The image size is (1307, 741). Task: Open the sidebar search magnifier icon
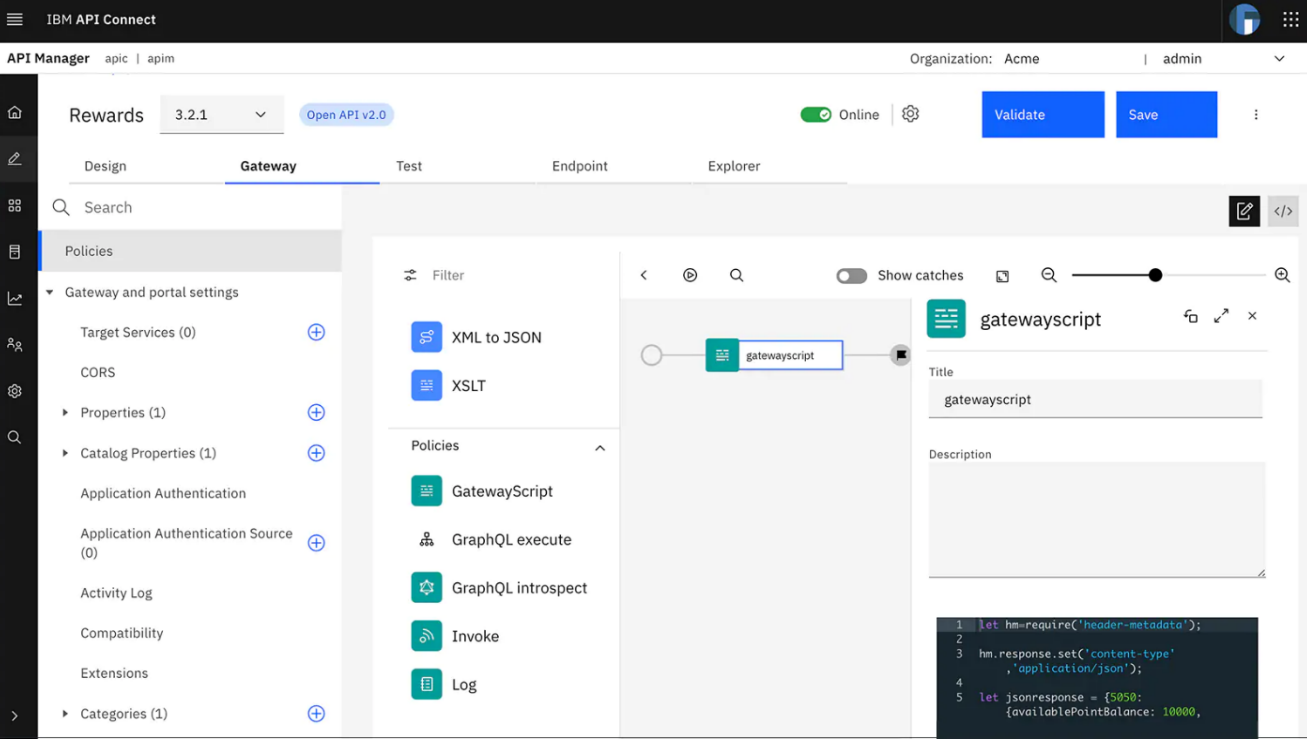[15, 437]
